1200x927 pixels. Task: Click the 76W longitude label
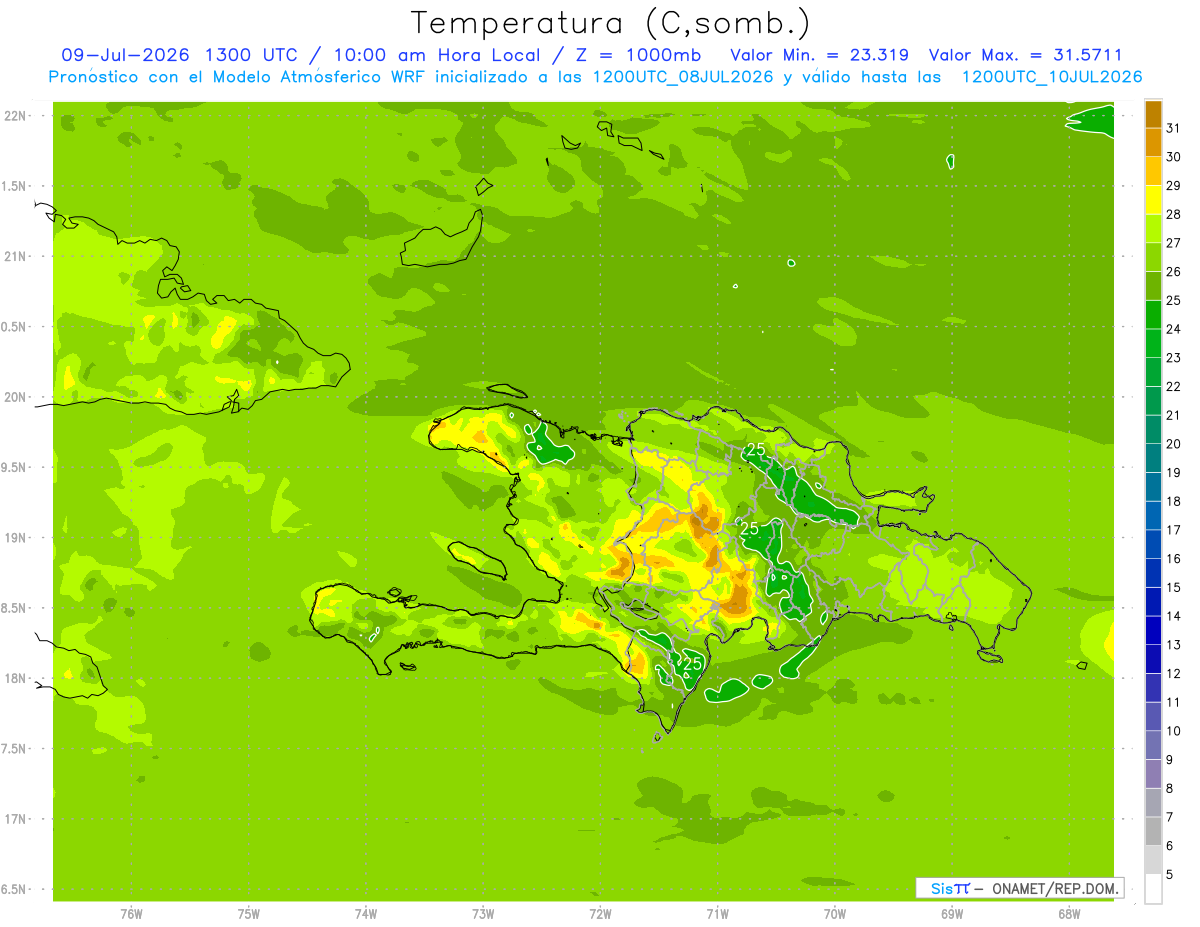[x=131, y=914]
